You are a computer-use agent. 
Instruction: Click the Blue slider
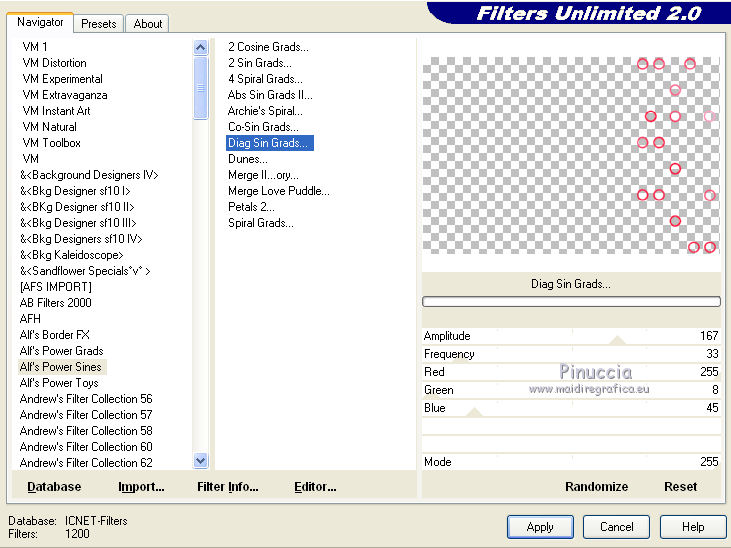(571, 409)
